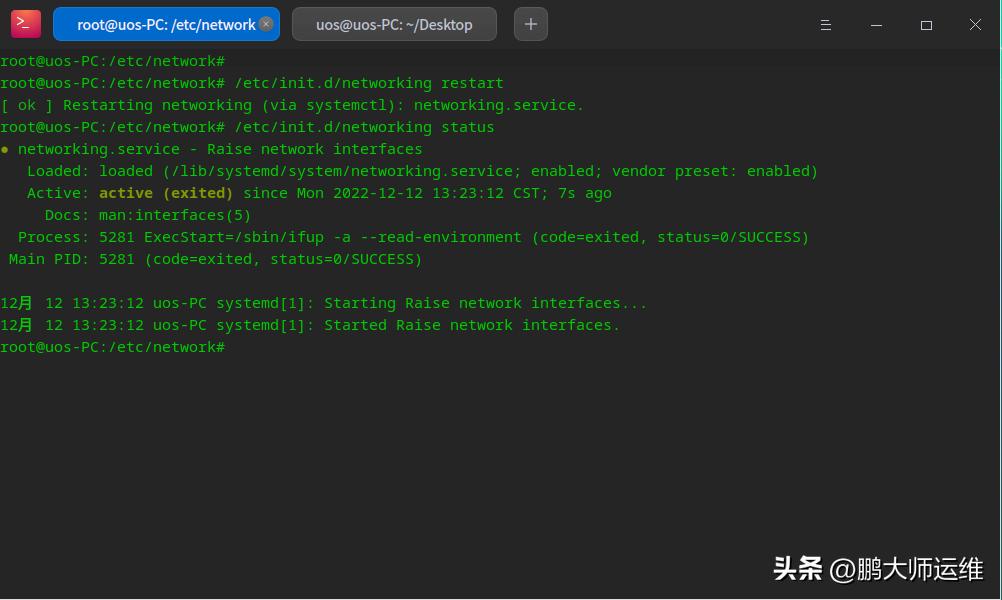
Task: Click the bold 'active (exited)' status text
Action: 166,193
